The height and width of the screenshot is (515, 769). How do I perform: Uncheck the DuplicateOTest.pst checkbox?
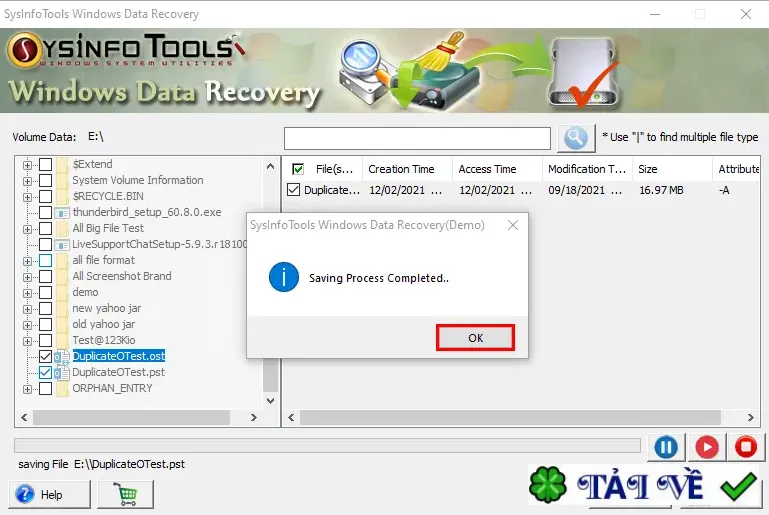pos(45,373)
